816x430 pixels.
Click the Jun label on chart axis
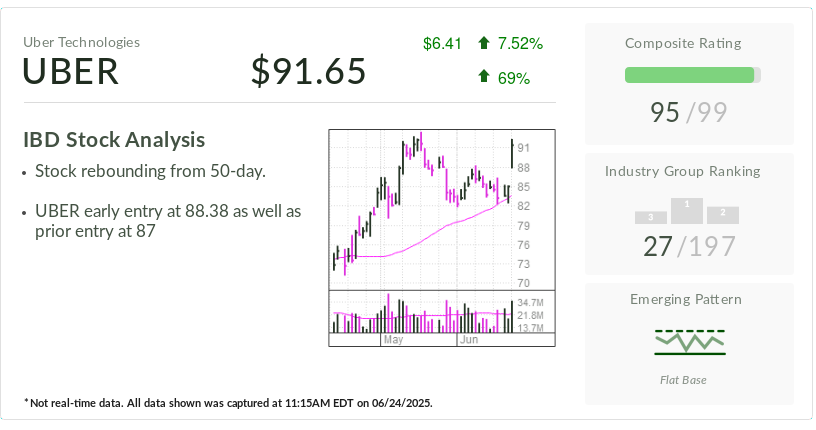[x=469, y=341]
